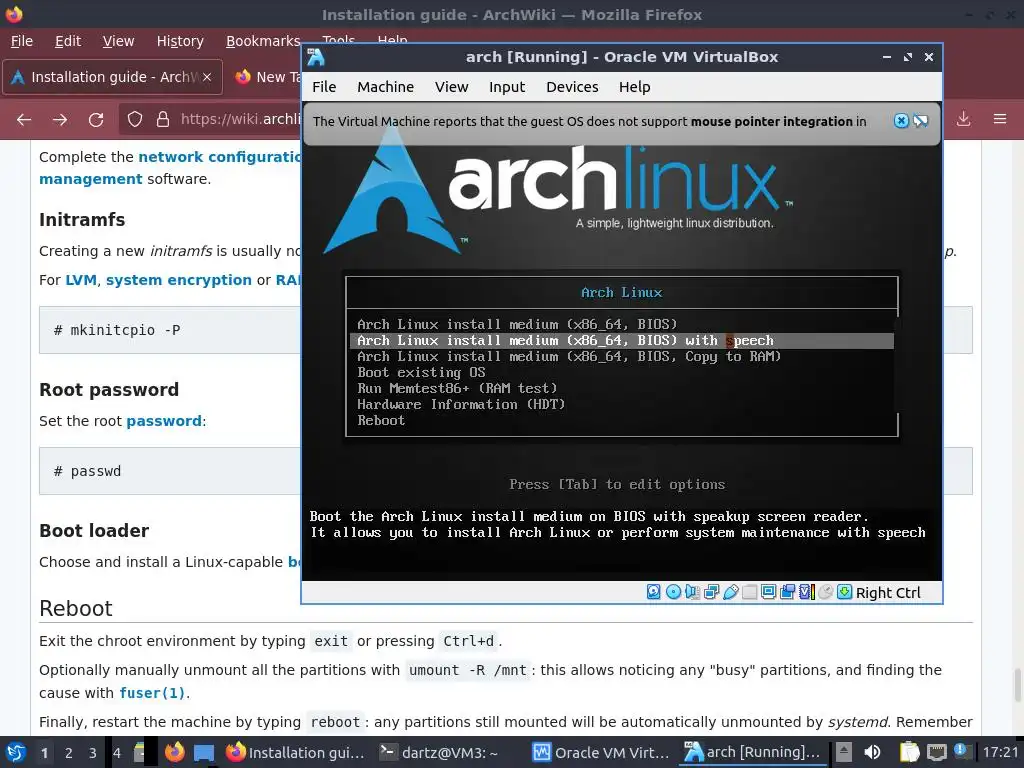Viewport: 1024px width, 768px height.
Task: Follow the password link under Root password
Action: [164, 421]
